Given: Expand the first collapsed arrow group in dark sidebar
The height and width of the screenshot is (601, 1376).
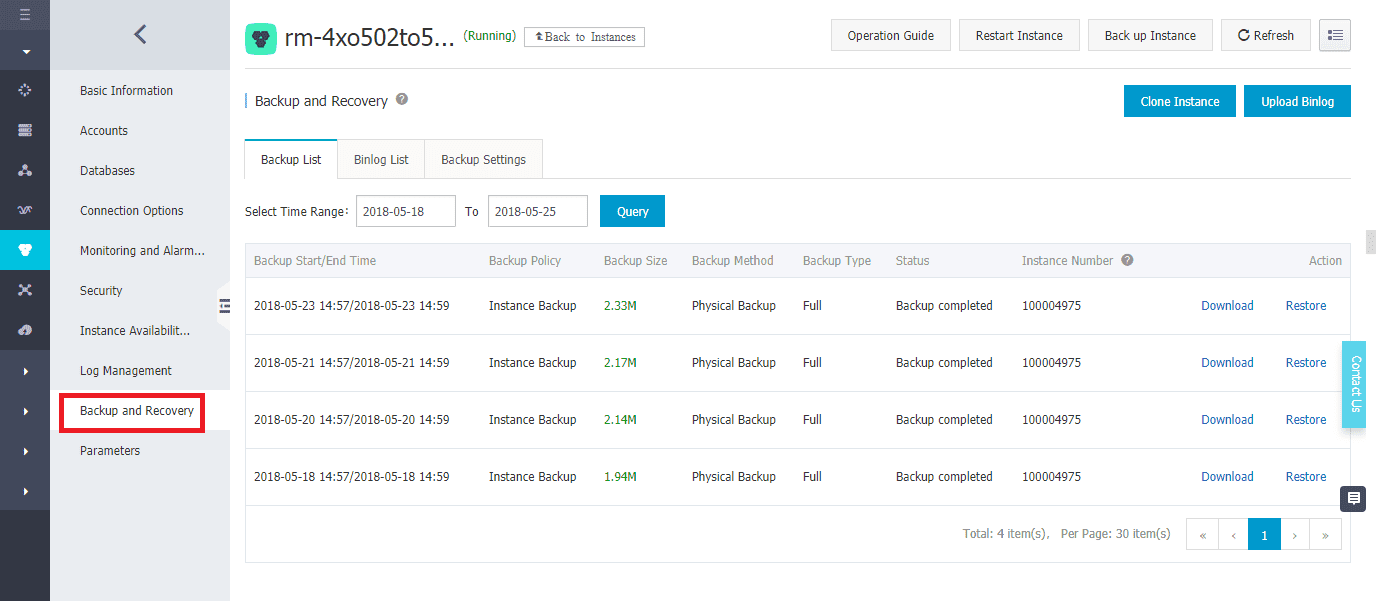Looking at the screenshot, I should (x=25, y=371).
